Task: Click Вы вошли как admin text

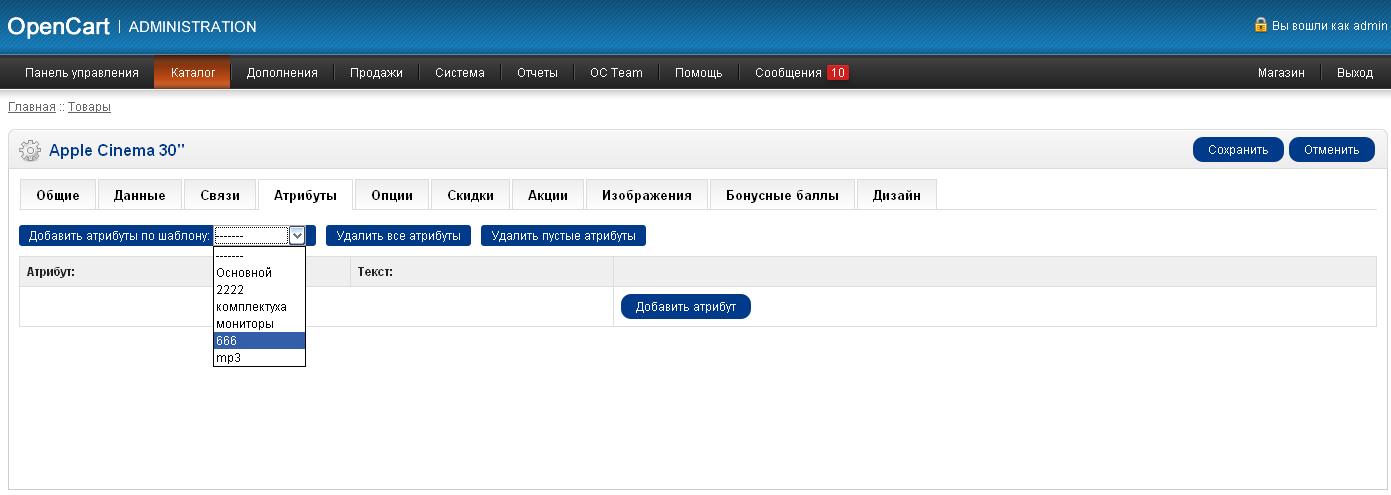Action: pyautogui.click(x=1328, y=25)
